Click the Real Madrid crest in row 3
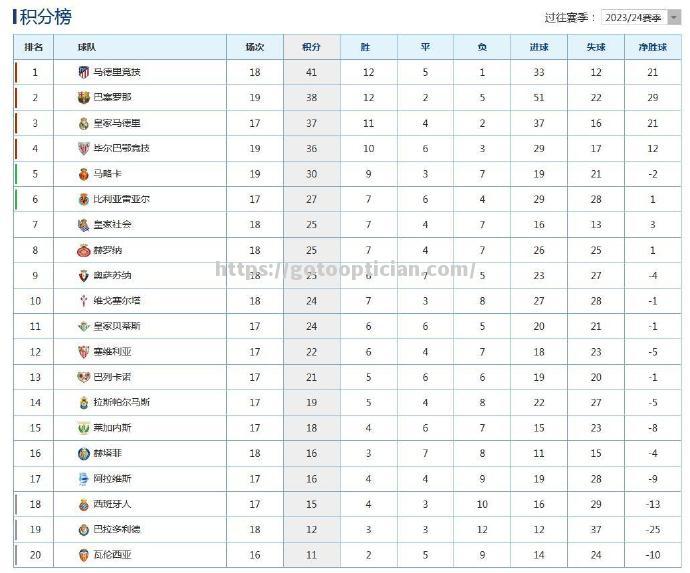 (x=84, y=123)
